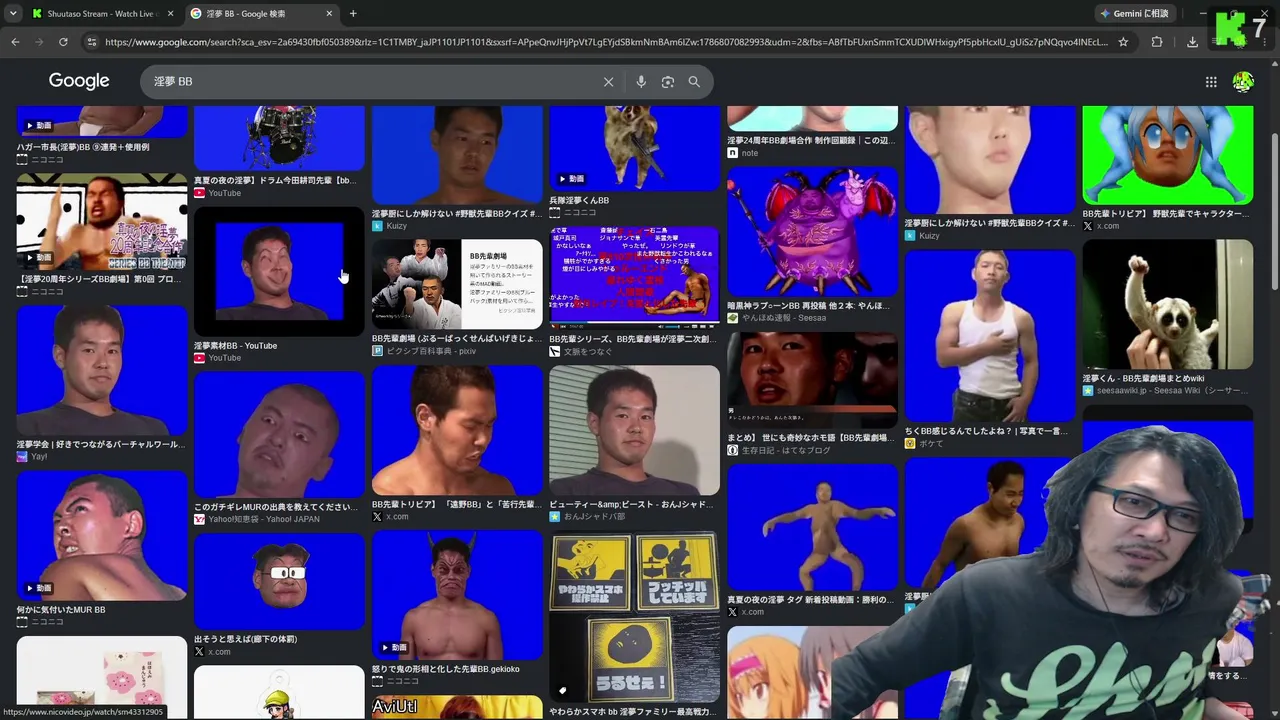Open the ちくBB感じるんでしたよね result title
This screenshot has width=1280, height=720.
click(986, 431)
